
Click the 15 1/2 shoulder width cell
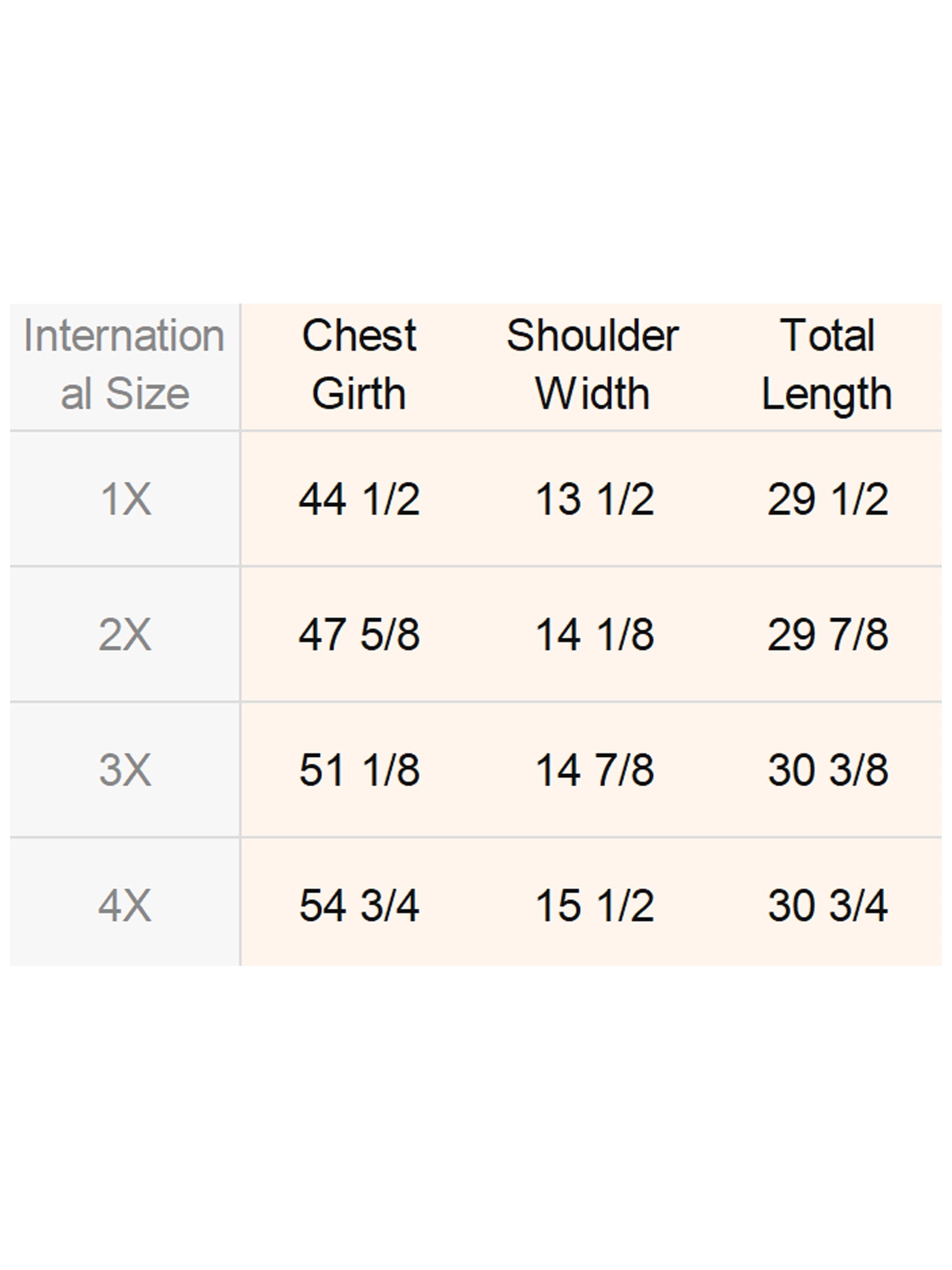[594, 905]
